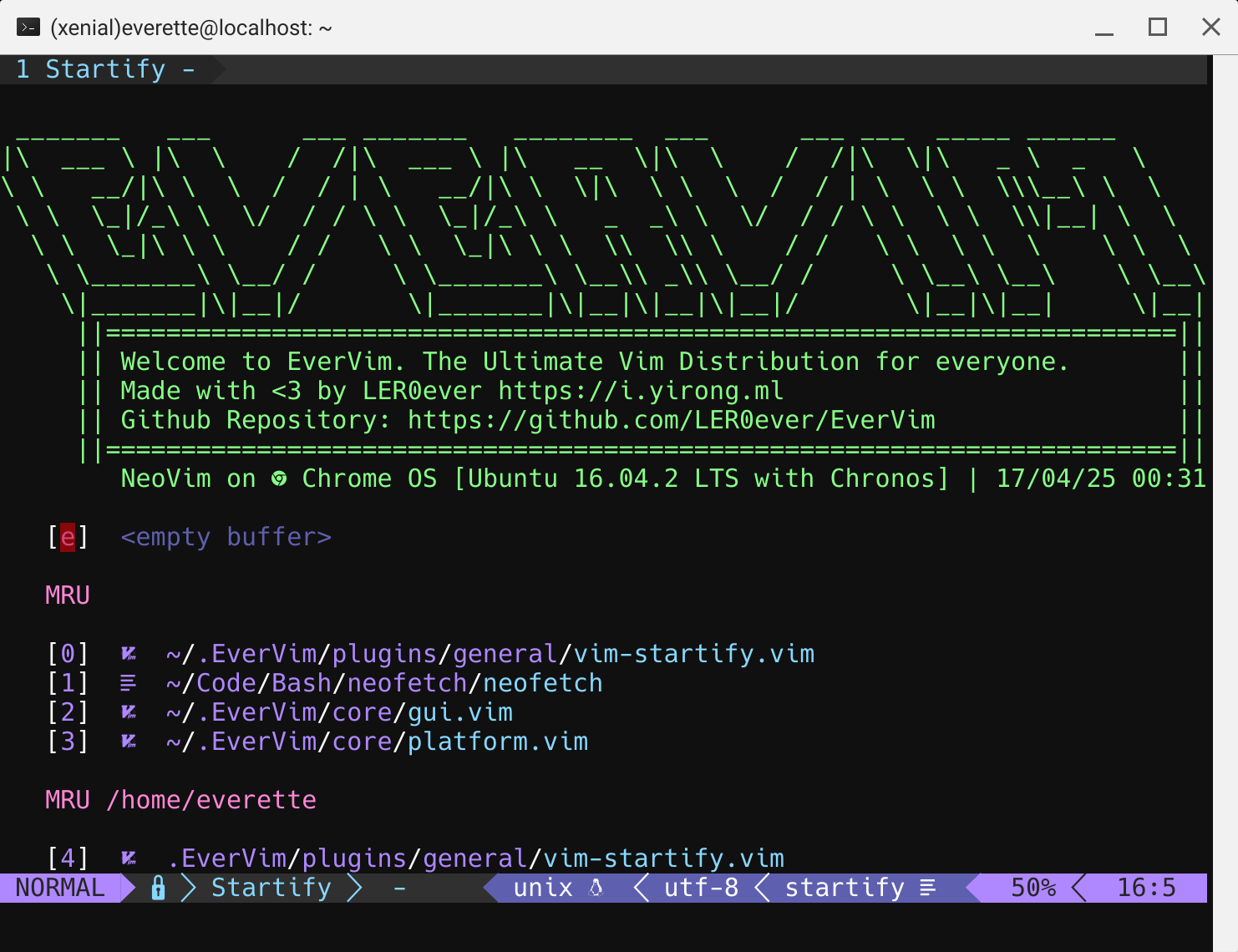Viewport: 1238px width, 952px height.
Task: Click 'Welcome to EverVim' banner line
Action: click(595, 362)
